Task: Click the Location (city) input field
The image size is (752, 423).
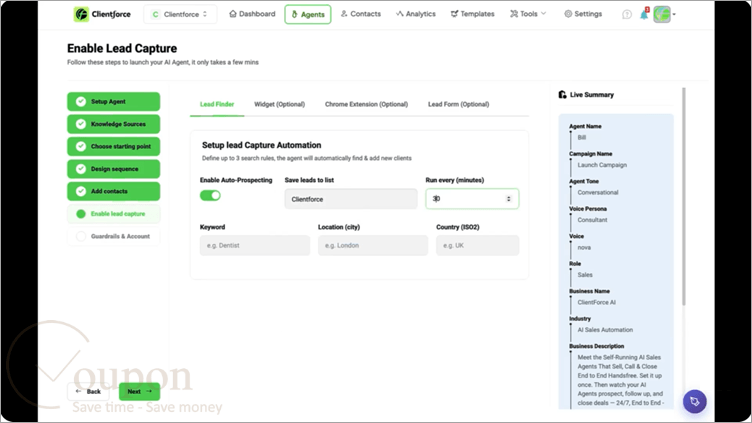Action: point(373,246)
